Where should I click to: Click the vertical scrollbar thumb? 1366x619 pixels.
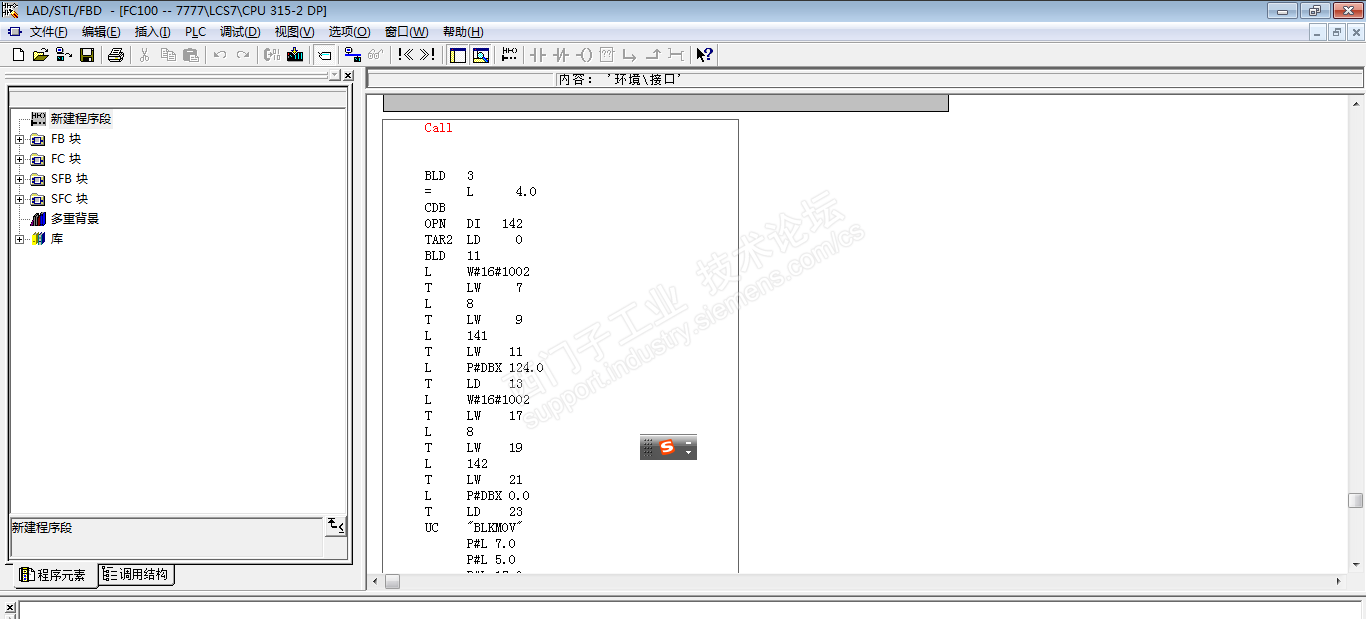(1356, 501)
